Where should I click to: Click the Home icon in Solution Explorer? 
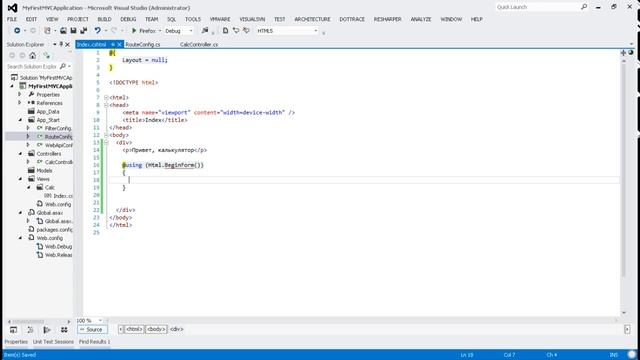coord(33,56)
